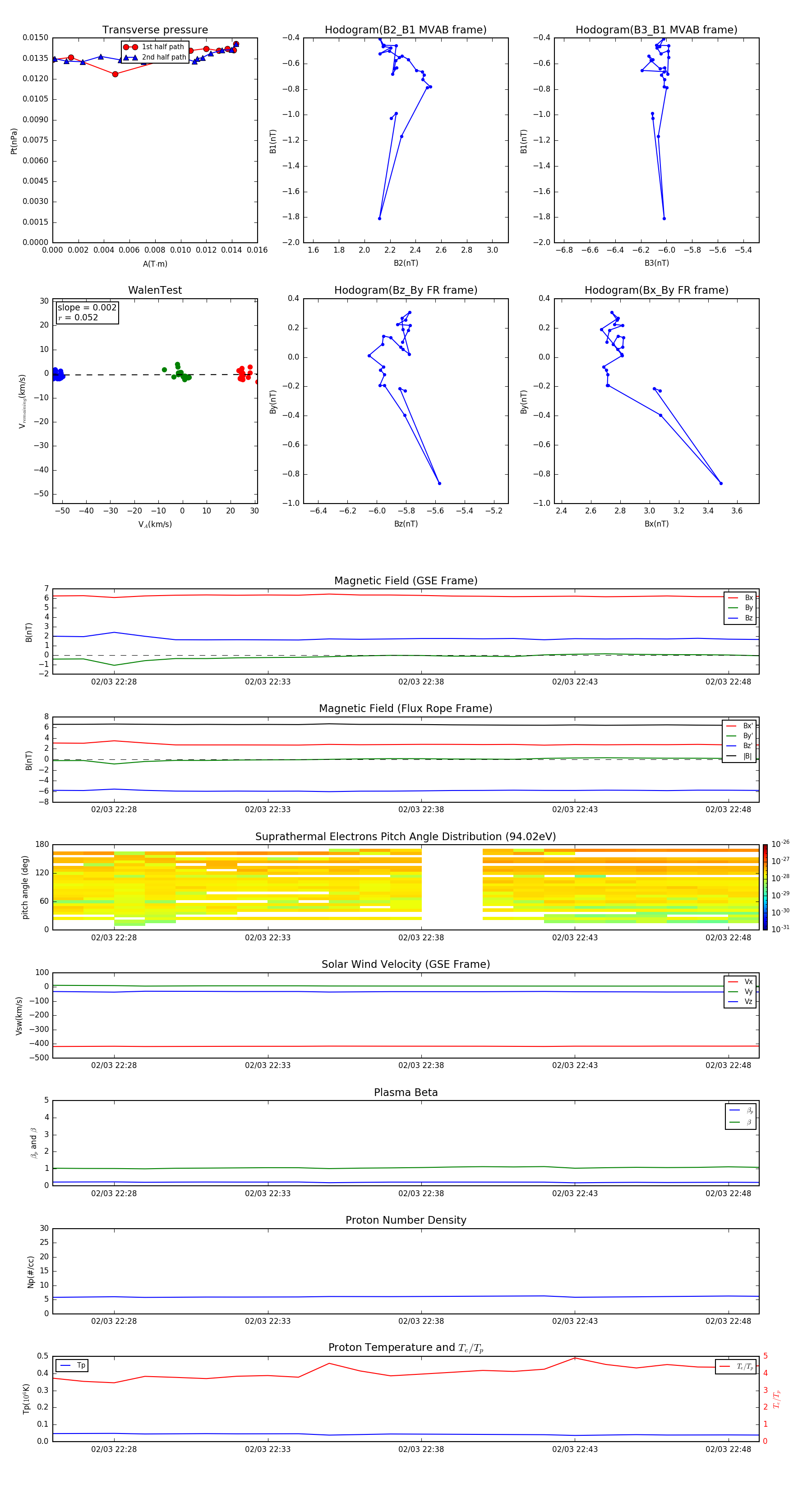Image resolution: width=812 pixels, height=1489 pixels.
Task: Click the '10^-31' color bar label
Action: [780, 929]
